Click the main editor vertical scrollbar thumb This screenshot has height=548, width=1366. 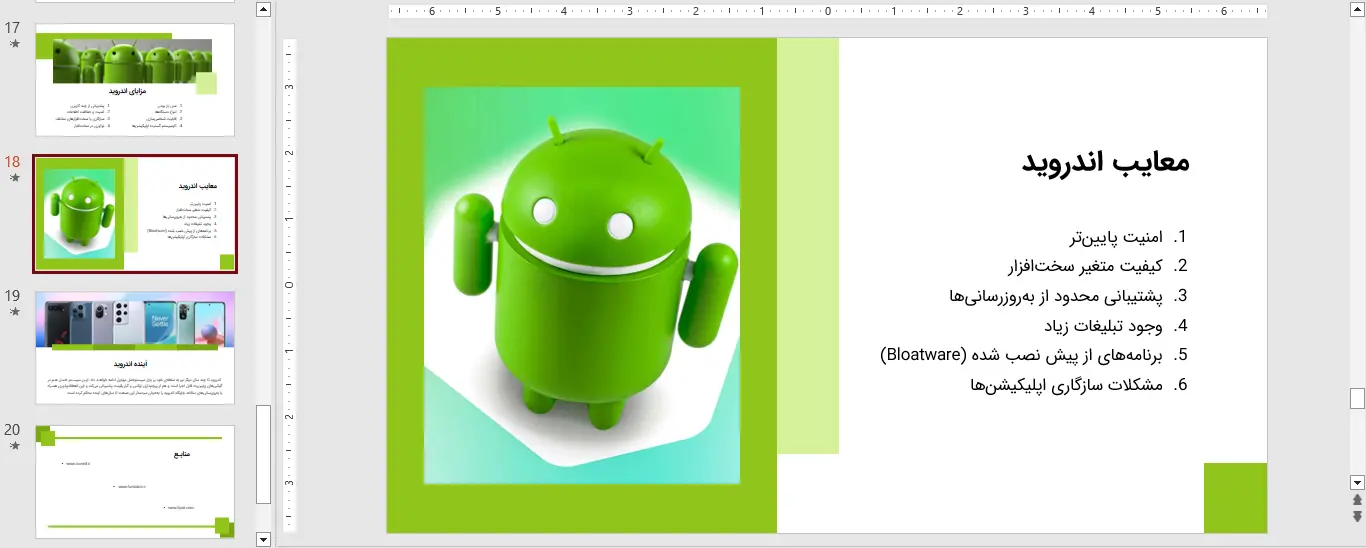[1357, 398]
